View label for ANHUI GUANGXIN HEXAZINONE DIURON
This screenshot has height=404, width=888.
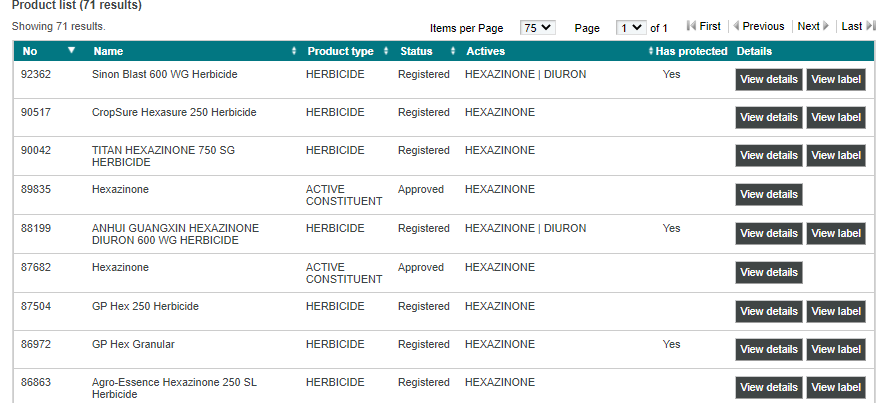coord(836,233)
